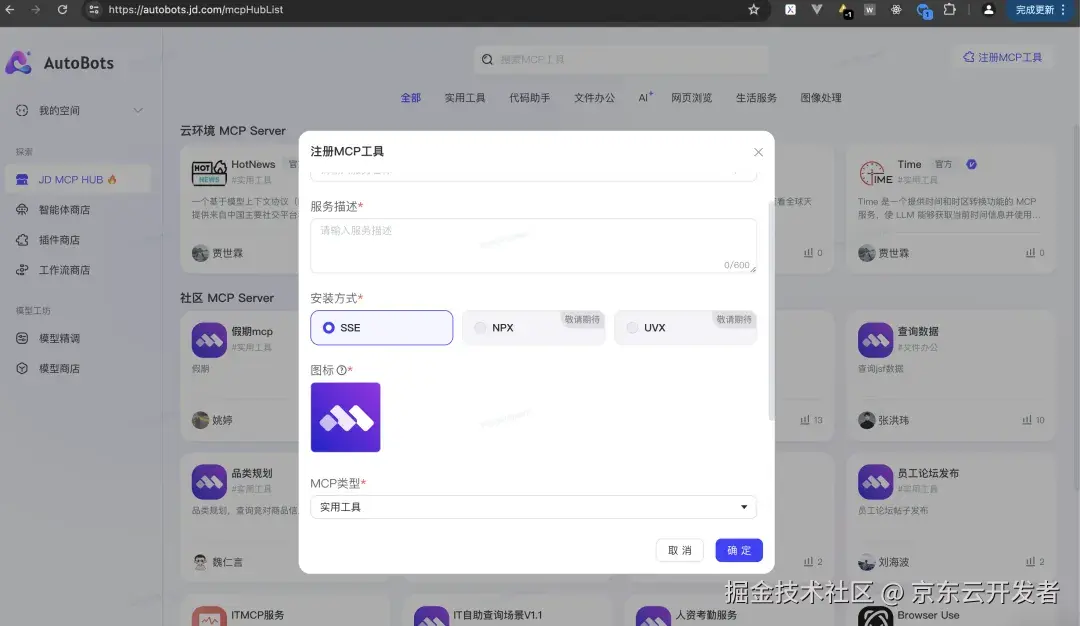Switch to the 实用工具 category tab
This screenshot has width=1080, height=626.
[464, 97]
